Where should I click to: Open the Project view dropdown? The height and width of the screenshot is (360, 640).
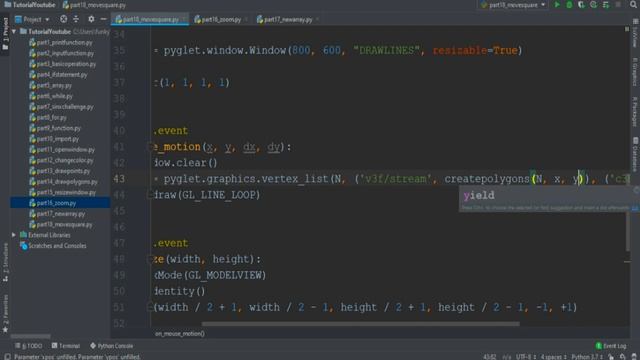coord(32,19)
